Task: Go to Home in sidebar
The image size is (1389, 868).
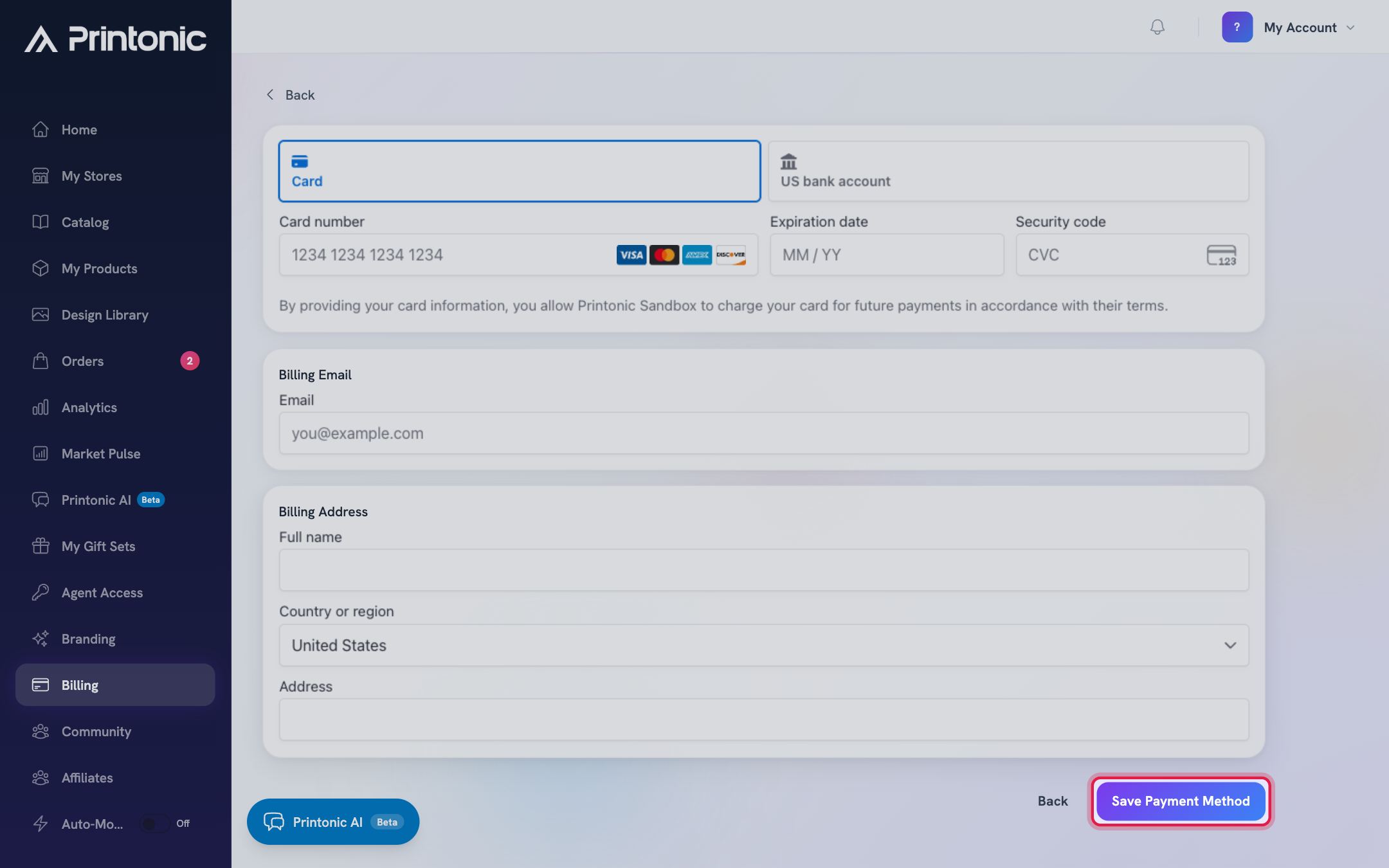Action: (x=115, y=129)
